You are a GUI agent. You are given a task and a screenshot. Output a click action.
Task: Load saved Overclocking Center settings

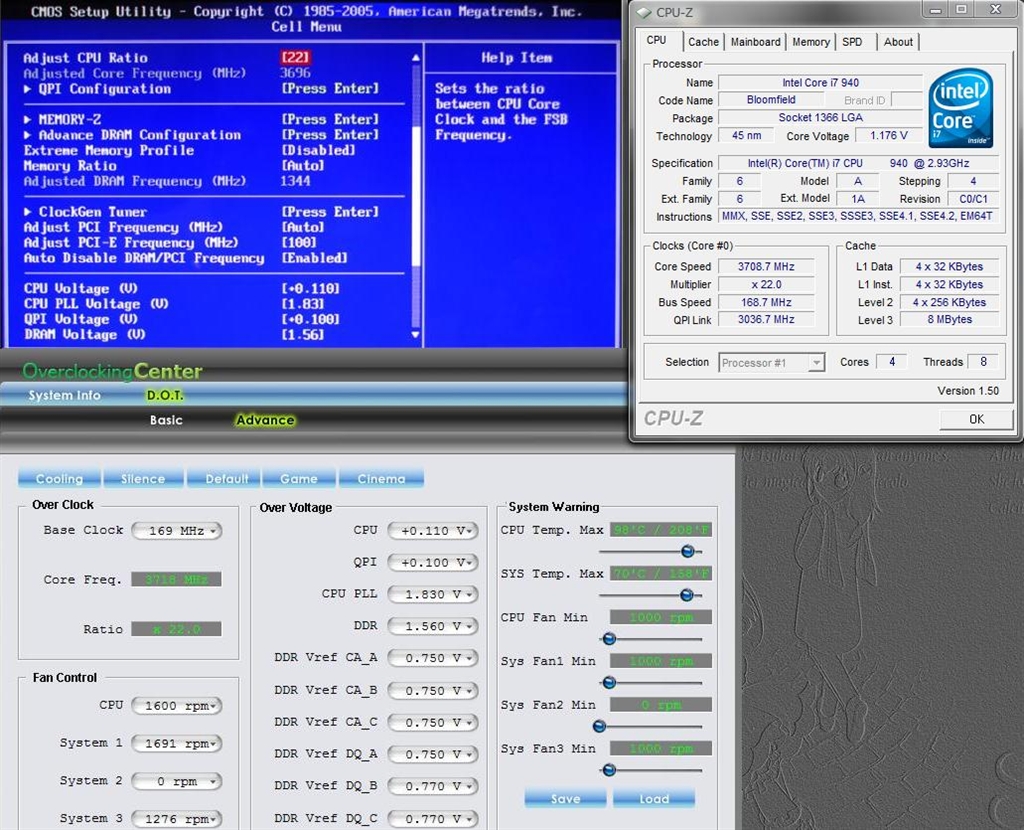pos(654,799)
